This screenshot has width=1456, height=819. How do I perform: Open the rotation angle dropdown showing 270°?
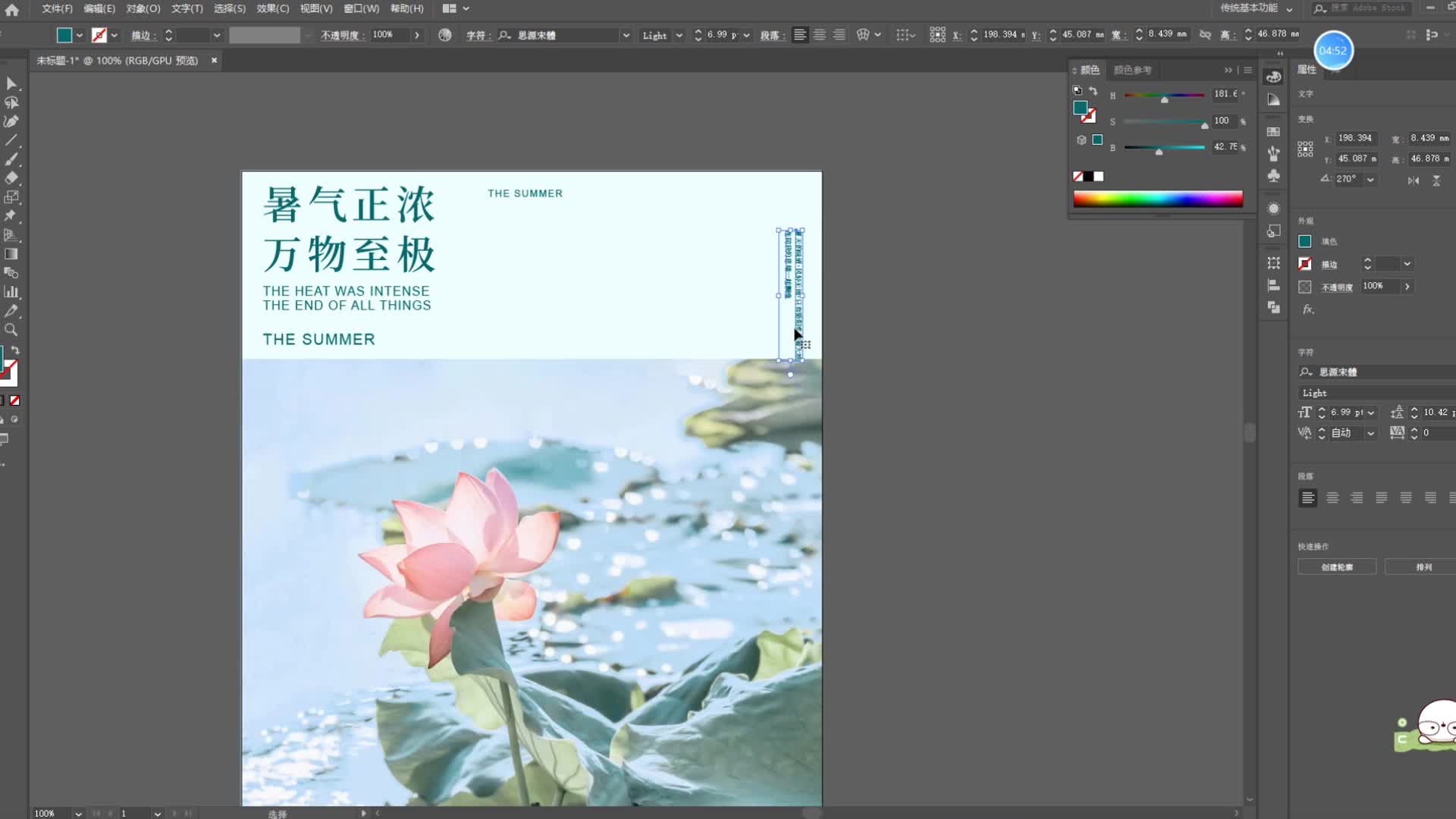click(1370, 179)
